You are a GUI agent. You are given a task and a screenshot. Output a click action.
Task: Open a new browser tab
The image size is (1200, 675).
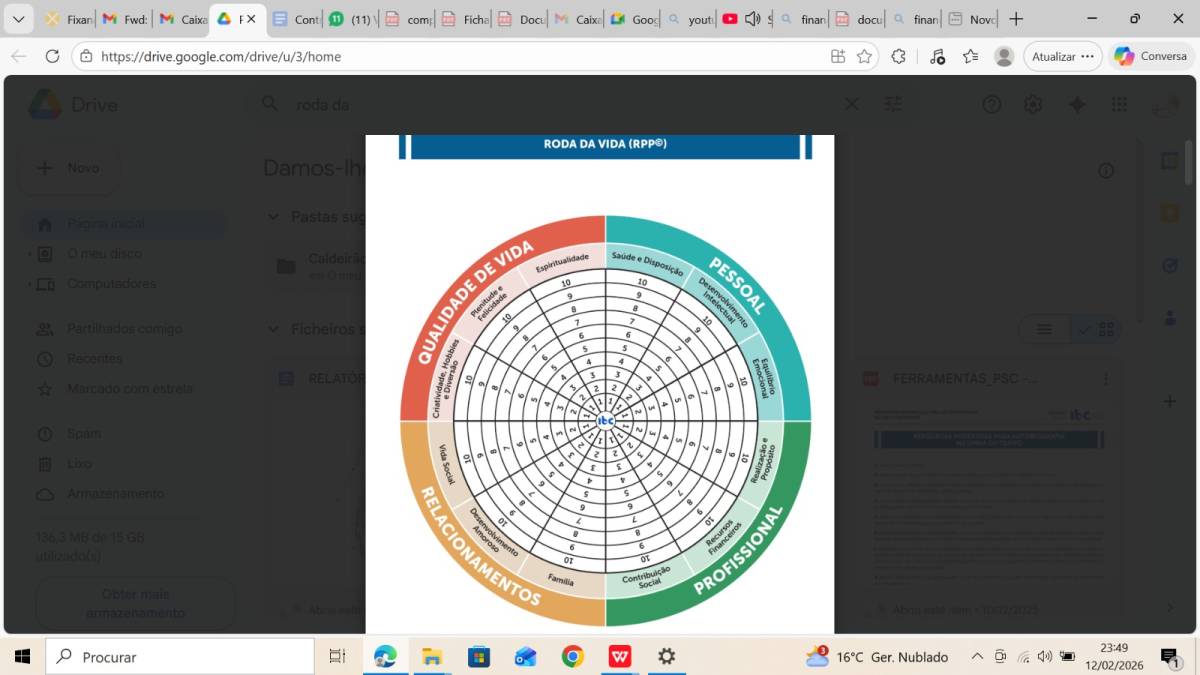(x=1016, y=19)
